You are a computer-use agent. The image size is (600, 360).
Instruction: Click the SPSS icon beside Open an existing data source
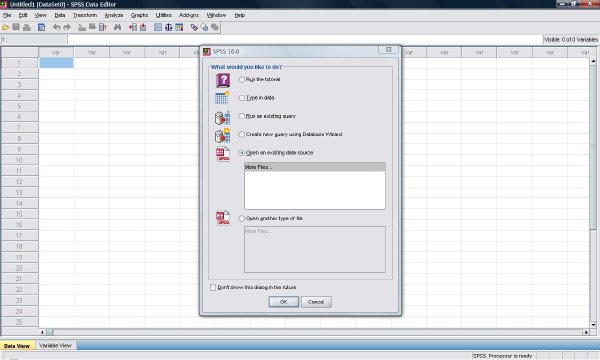click(x=223, y=154)
